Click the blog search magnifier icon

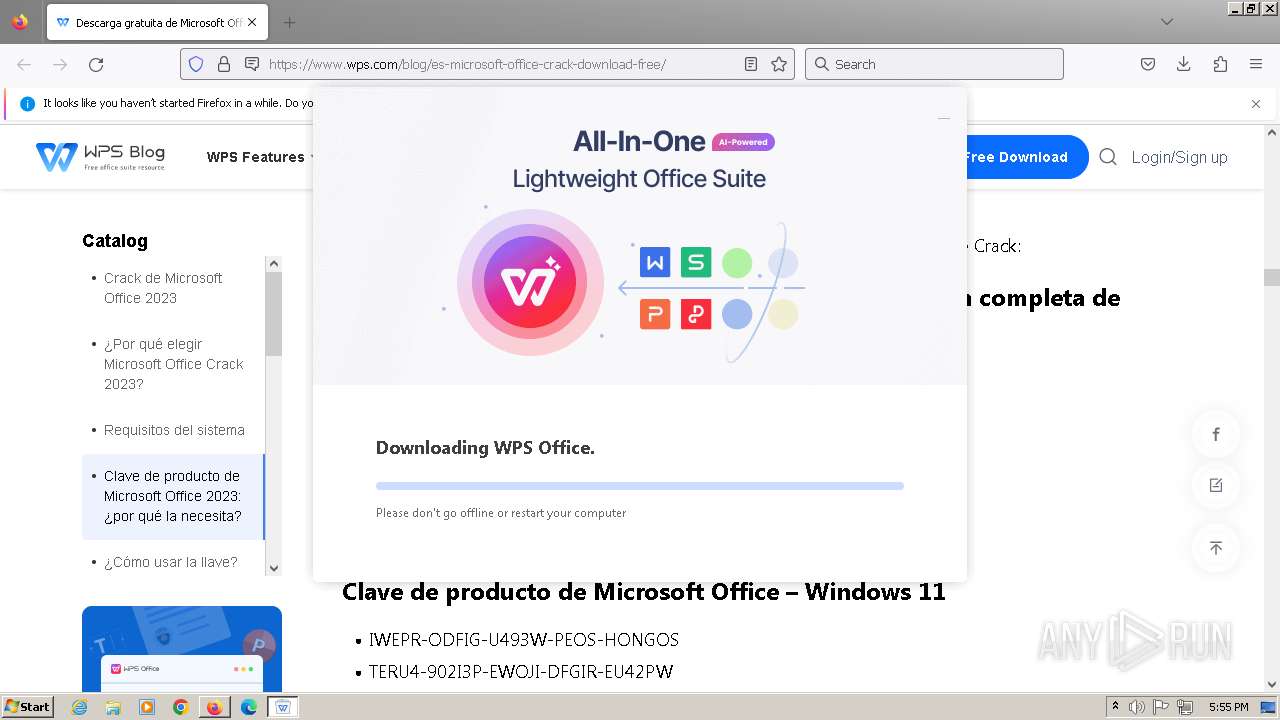1108,157
